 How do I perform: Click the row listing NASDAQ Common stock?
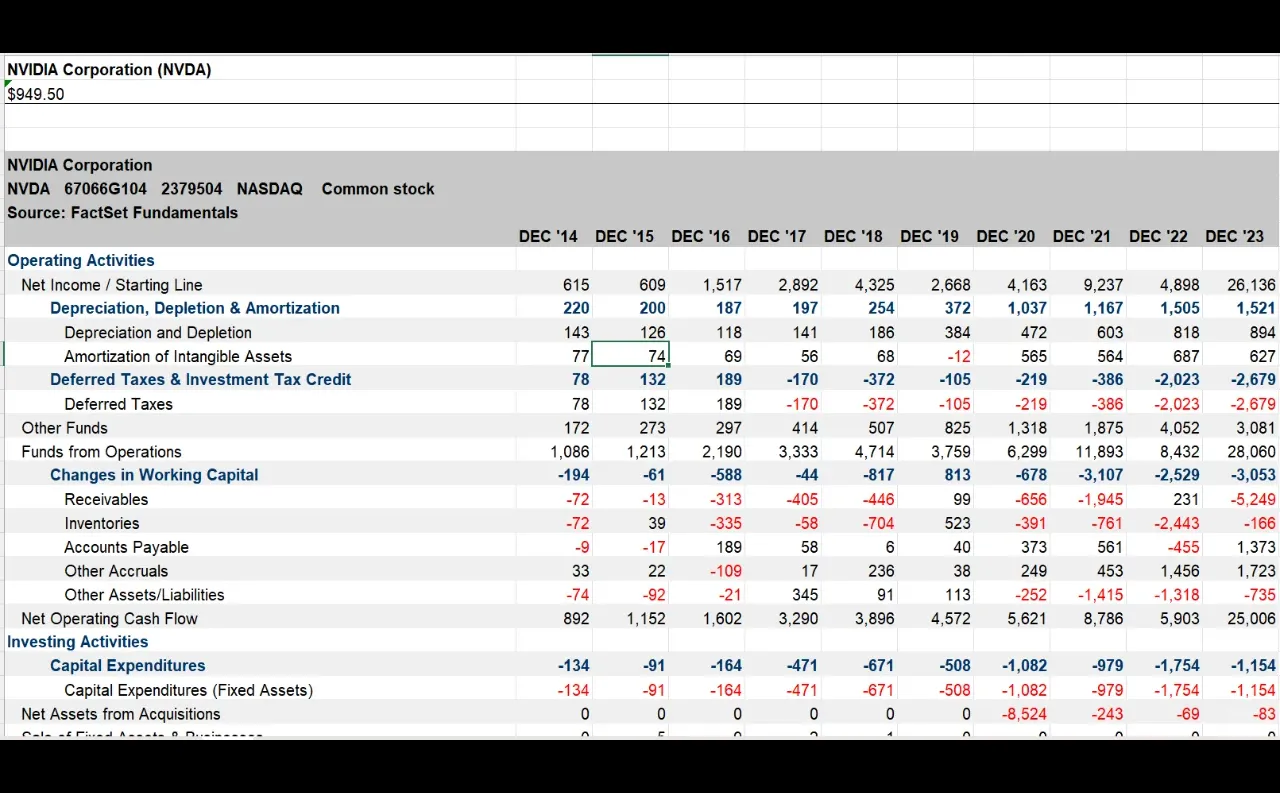click(221, 188)
